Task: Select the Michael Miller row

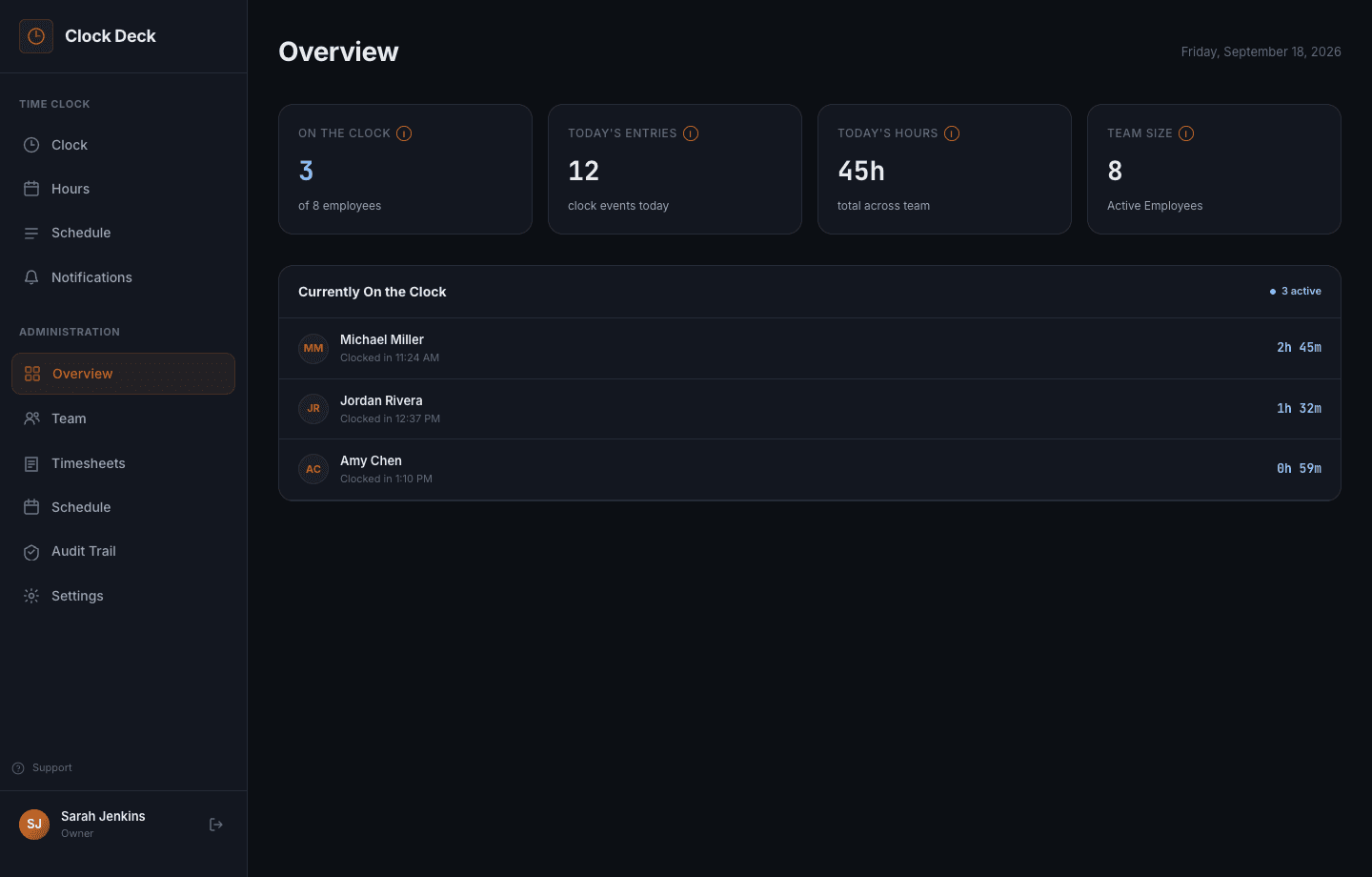Action: [x=810, y=348]
